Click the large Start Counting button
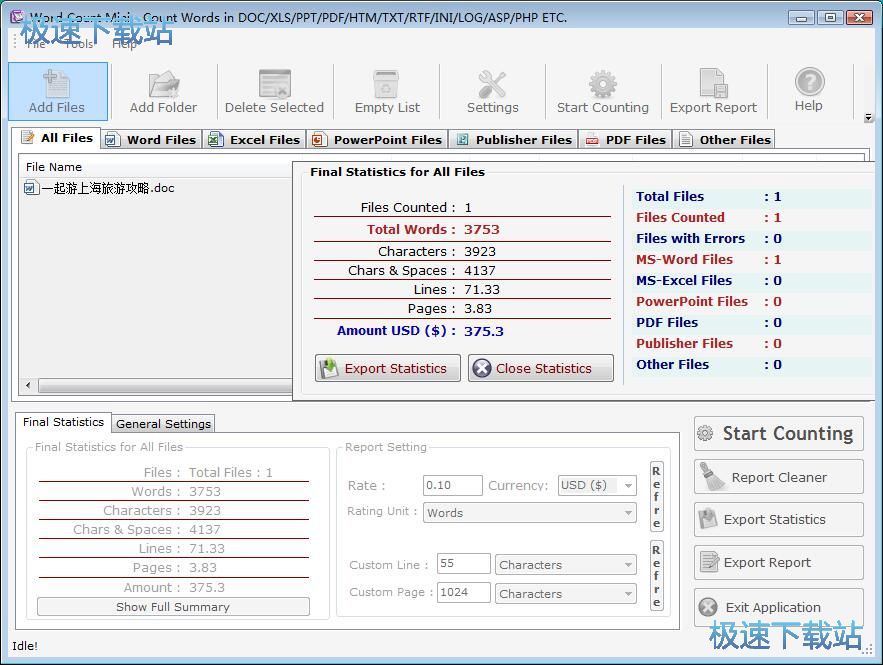Image resolution: width=883 pixels, height=665 pixels. 778,434
